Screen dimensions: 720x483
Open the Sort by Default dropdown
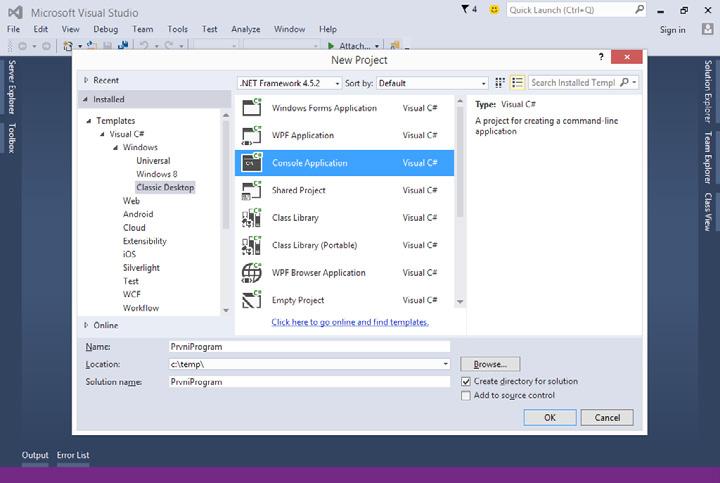click(x=432, y=83)
